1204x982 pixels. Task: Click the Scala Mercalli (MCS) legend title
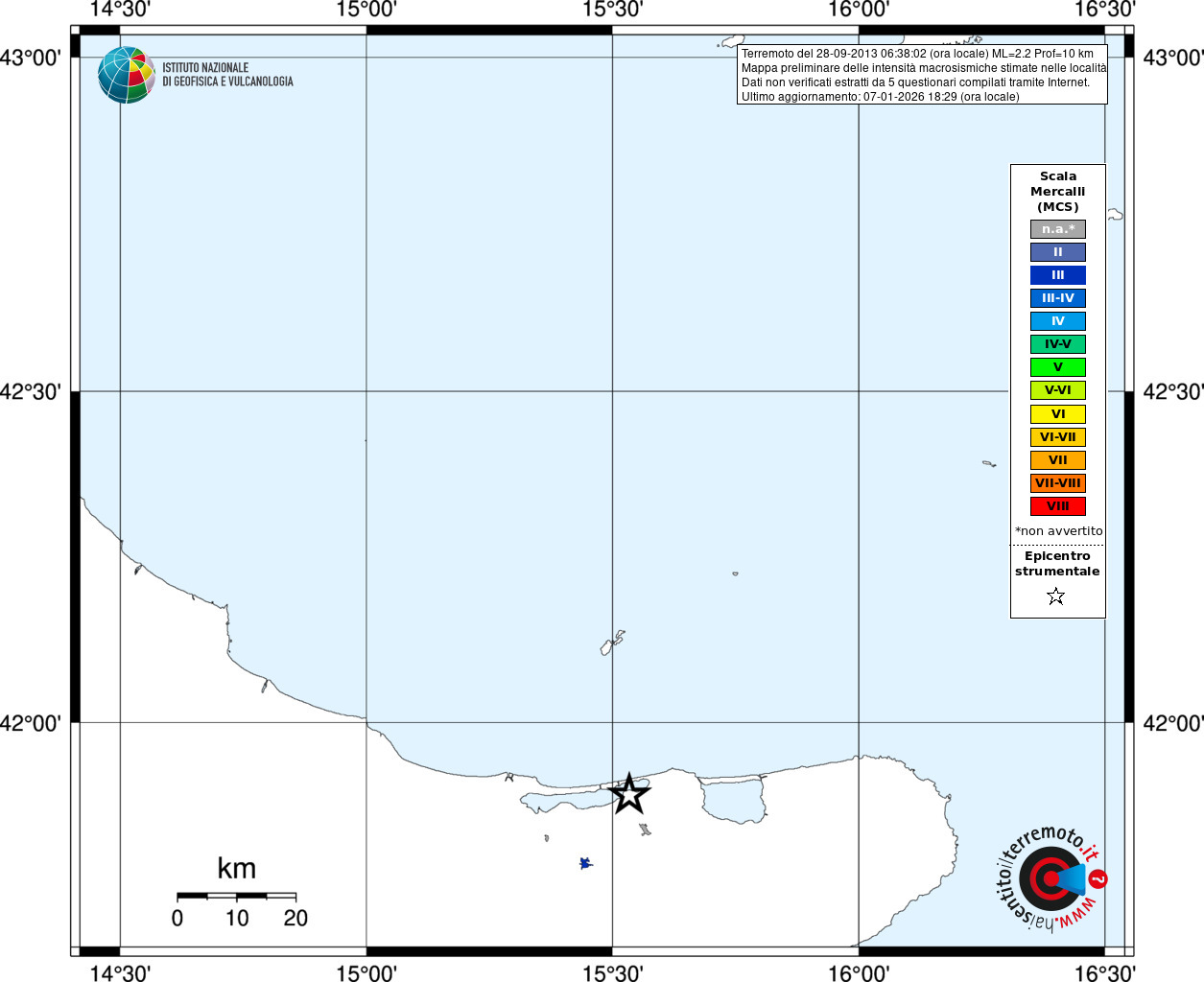(1058, 192)
